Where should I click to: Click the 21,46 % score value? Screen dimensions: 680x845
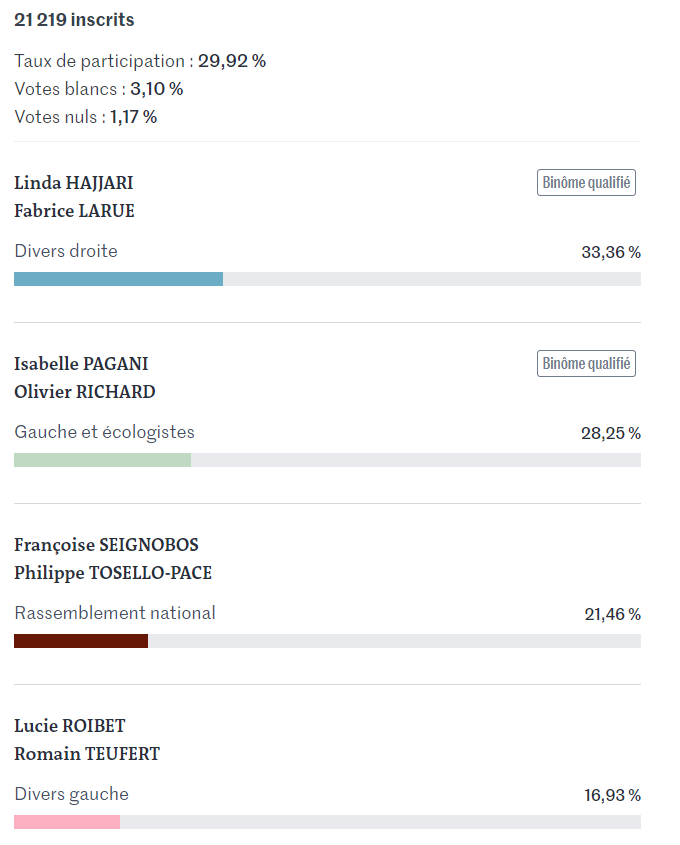613,614
